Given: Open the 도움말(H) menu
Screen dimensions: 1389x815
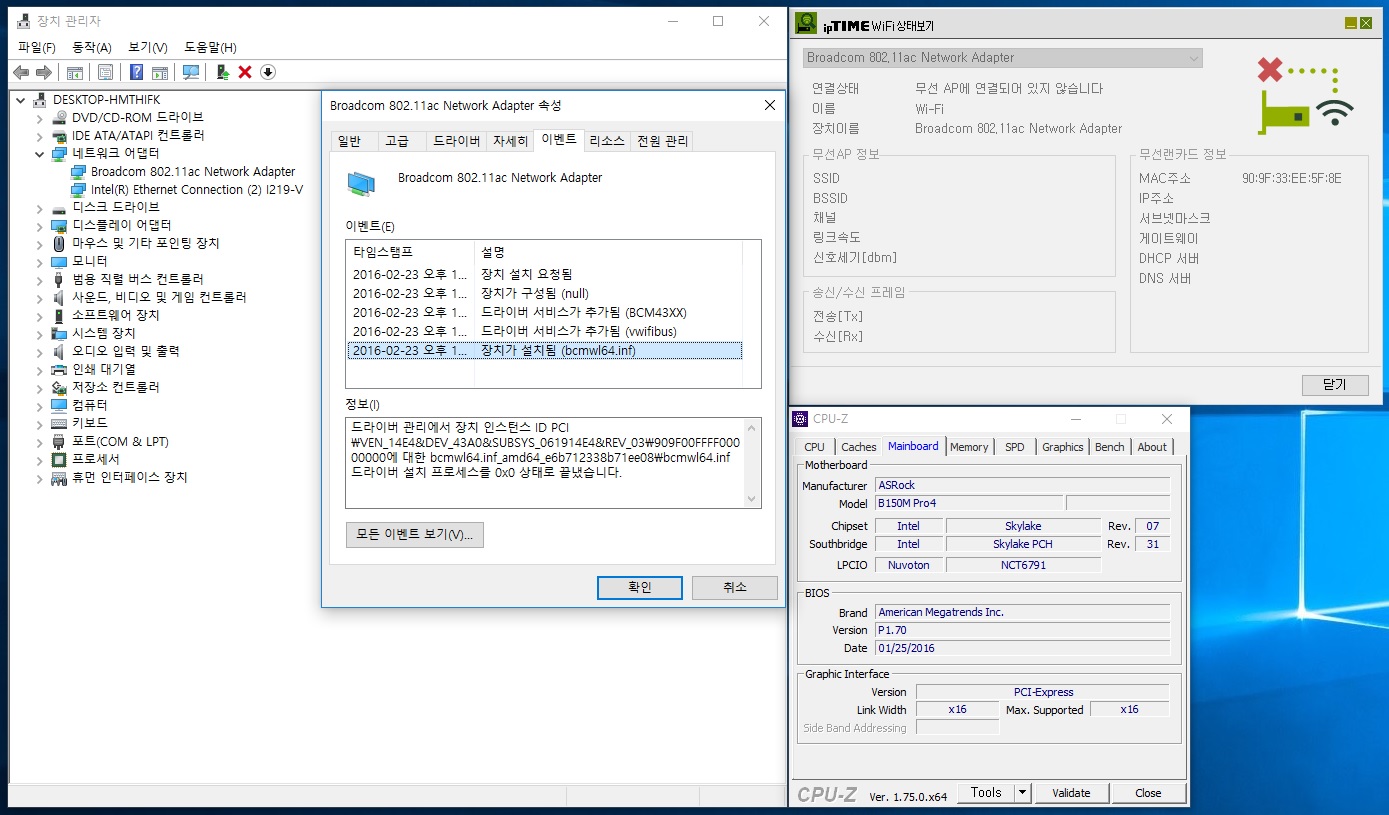Looking at the screenshot, I should (x=210, y=47).
